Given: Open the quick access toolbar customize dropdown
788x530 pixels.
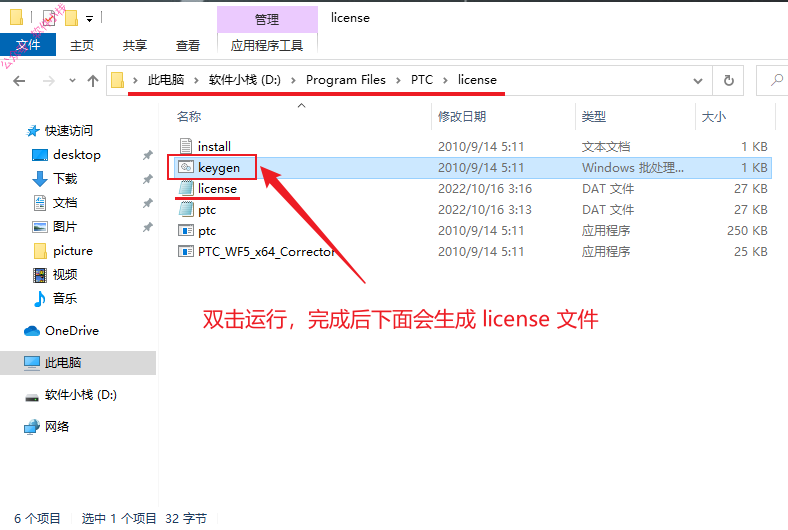Looking at the screenshot, I should [x=89, y=19].
